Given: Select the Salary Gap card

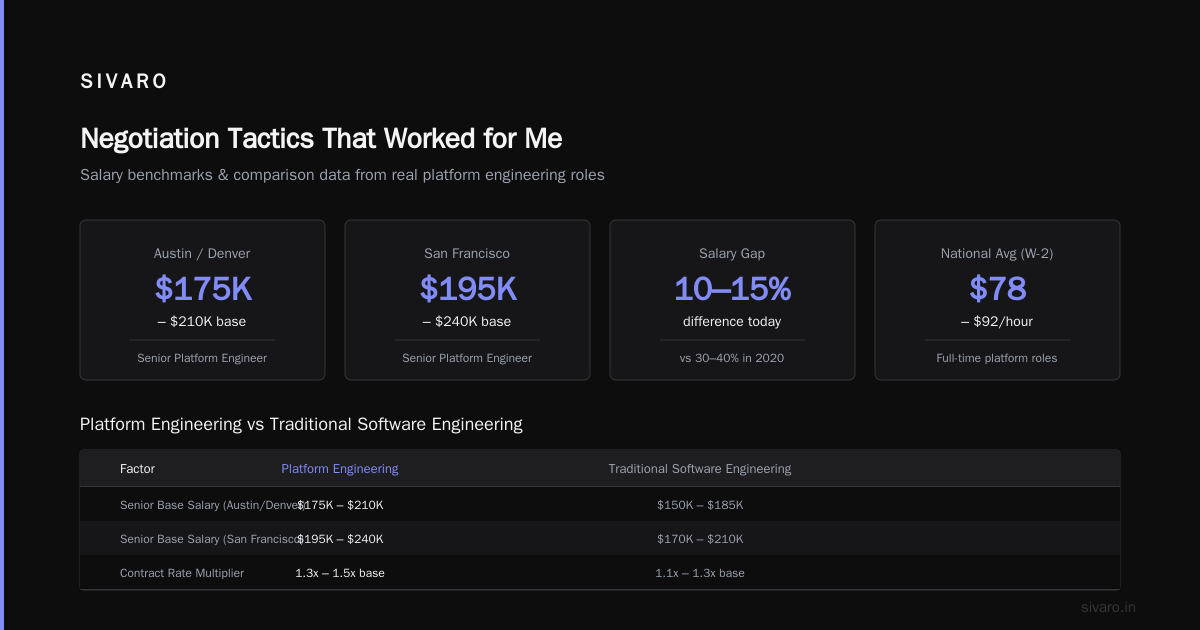Looking at the screenshot, I should coord(732,300).
